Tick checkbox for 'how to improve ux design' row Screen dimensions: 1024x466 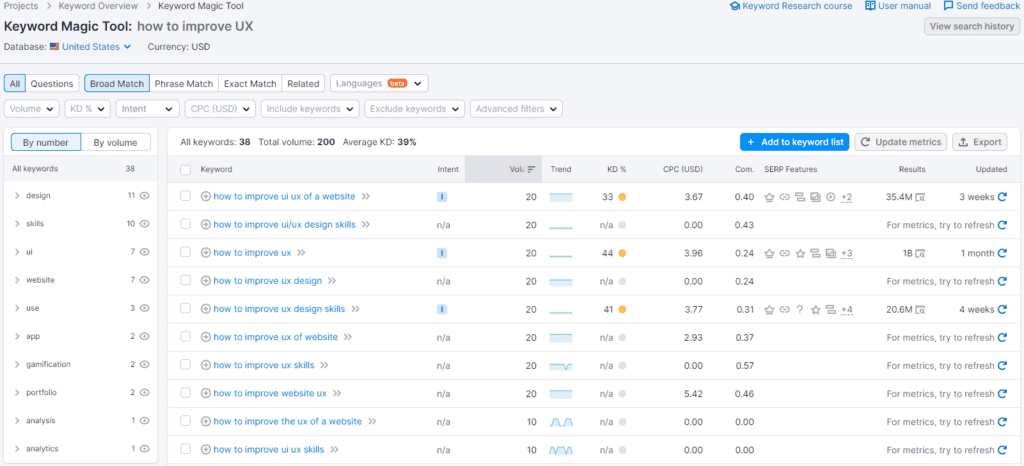click(x=185, y=281)
